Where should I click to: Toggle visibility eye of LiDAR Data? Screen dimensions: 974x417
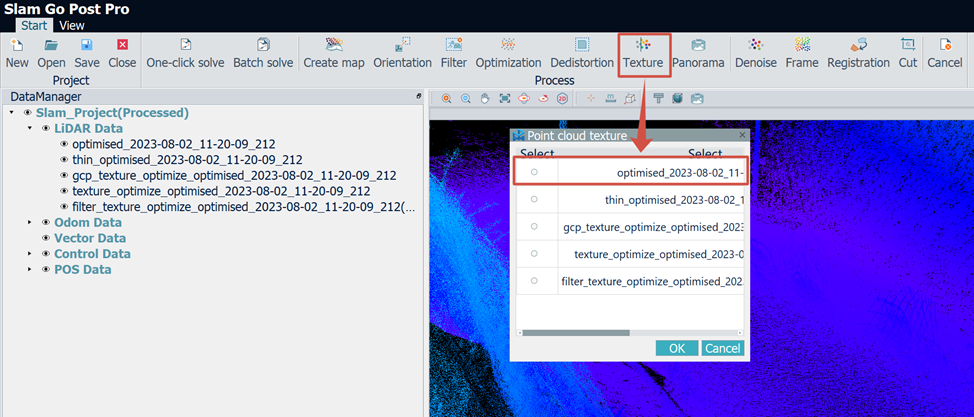click(x=46, y=129)
